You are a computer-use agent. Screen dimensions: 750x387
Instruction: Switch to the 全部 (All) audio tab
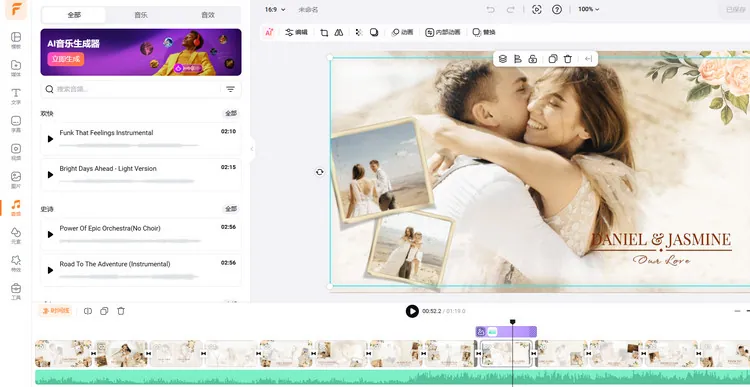tap(74, 15)
